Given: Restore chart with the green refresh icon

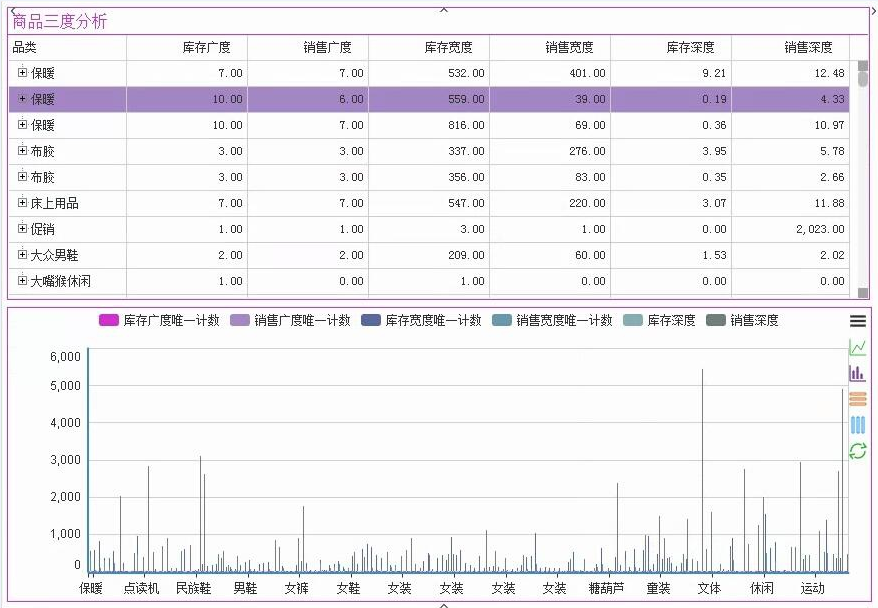Looking at the screenshot, I should 858,451.
